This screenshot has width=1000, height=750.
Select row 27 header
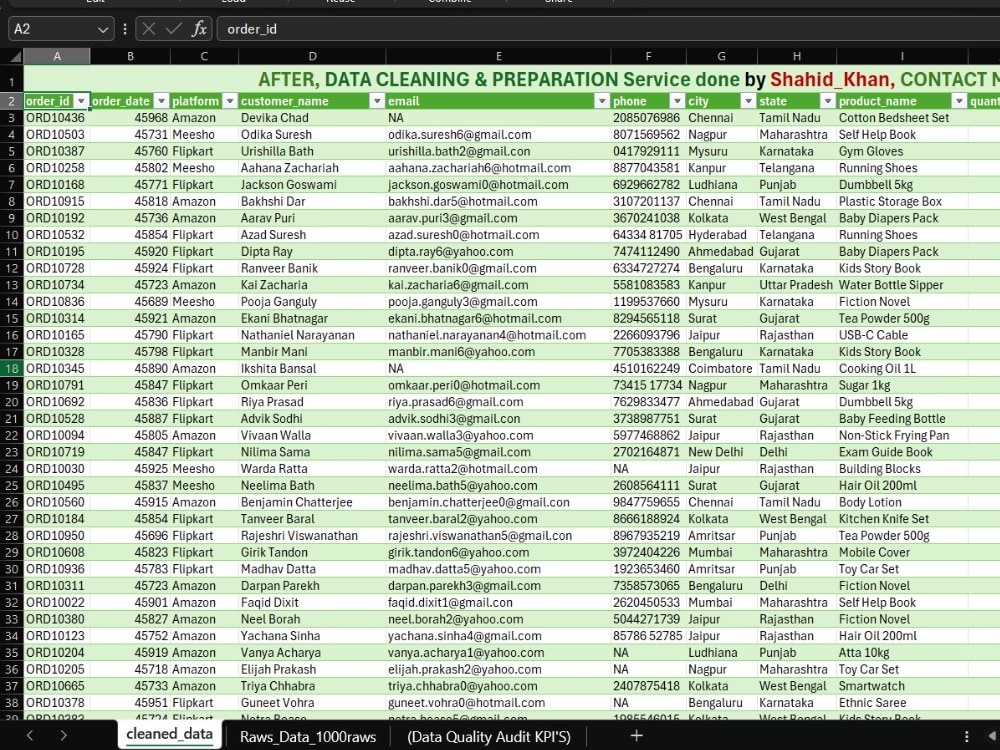pos(11,518)
